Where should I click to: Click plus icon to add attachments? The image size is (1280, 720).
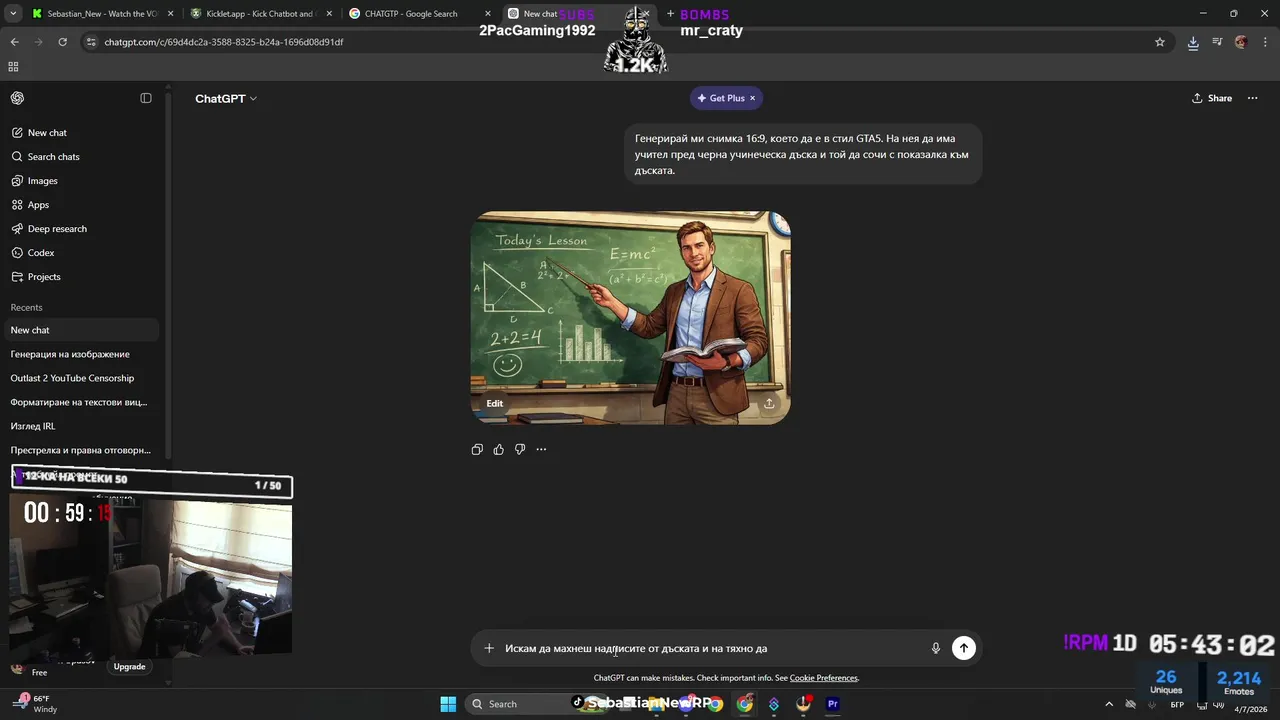tap(489, 648)
